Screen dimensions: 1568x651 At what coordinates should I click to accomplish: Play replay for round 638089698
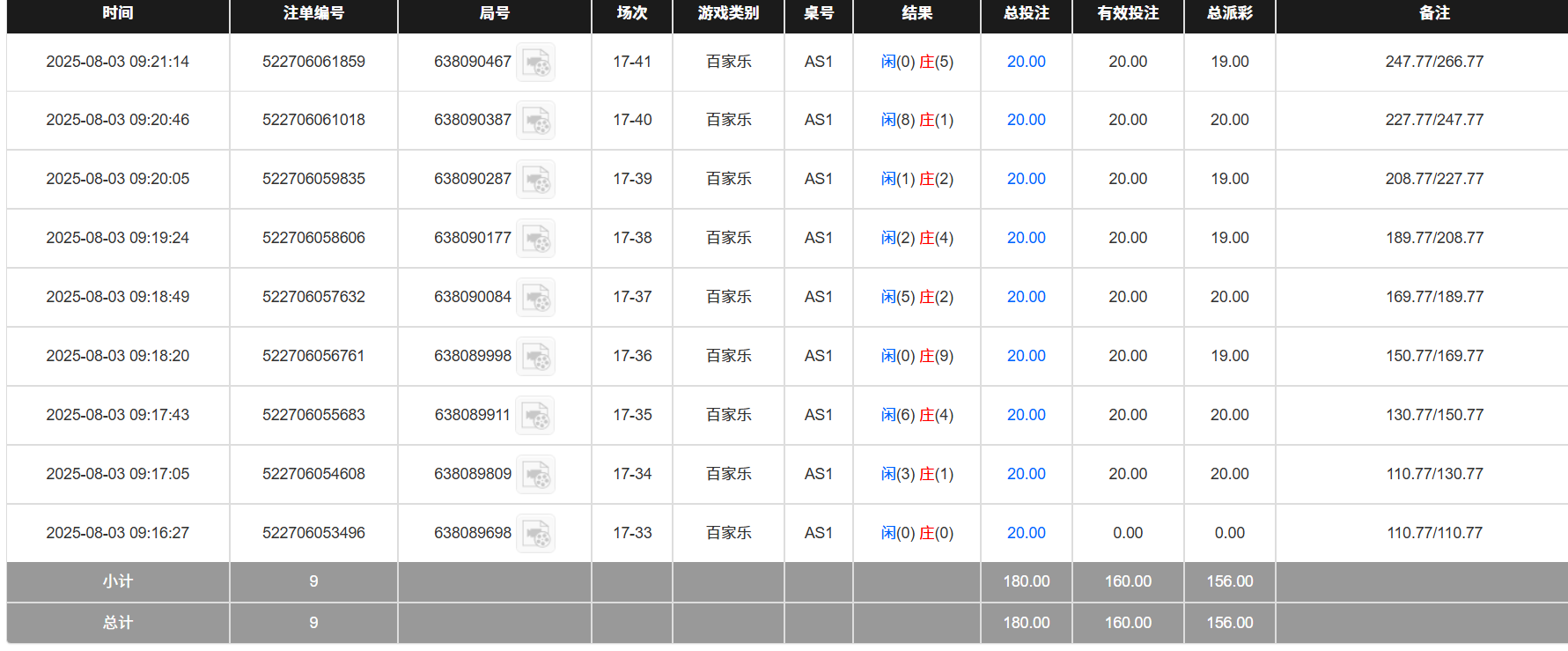[535, 534]
